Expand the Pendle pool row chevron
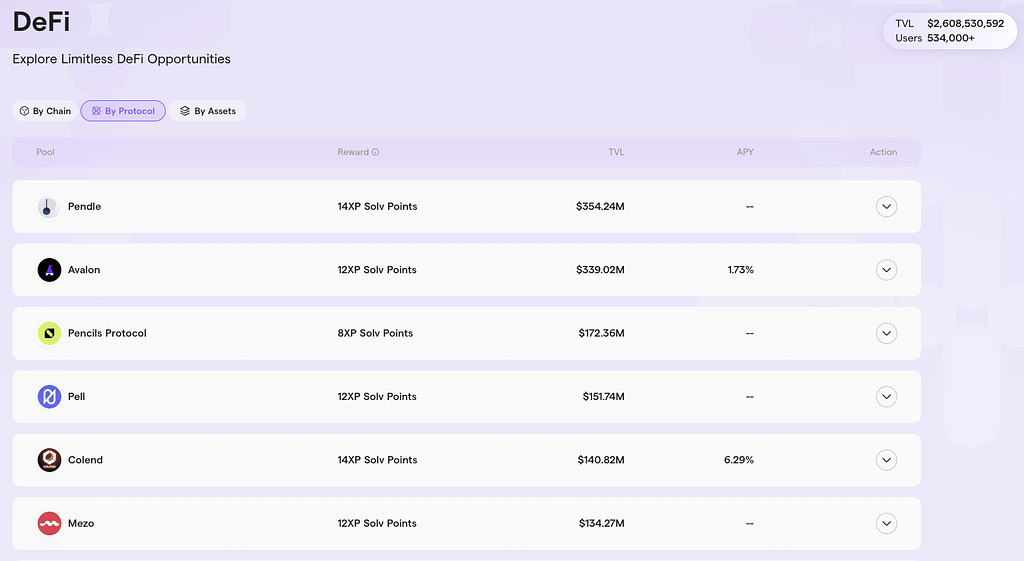The height and width of the screenshot is (561, 1024). 886,207
